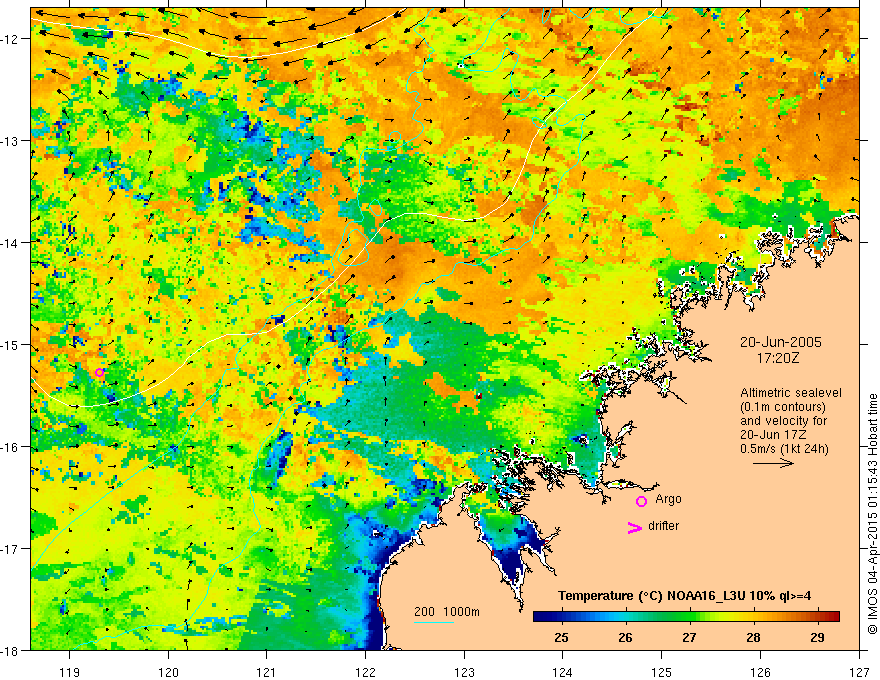Click the longitude axis label 119
Viewport: 880px width, 680px height.
(x=70, y=672)
